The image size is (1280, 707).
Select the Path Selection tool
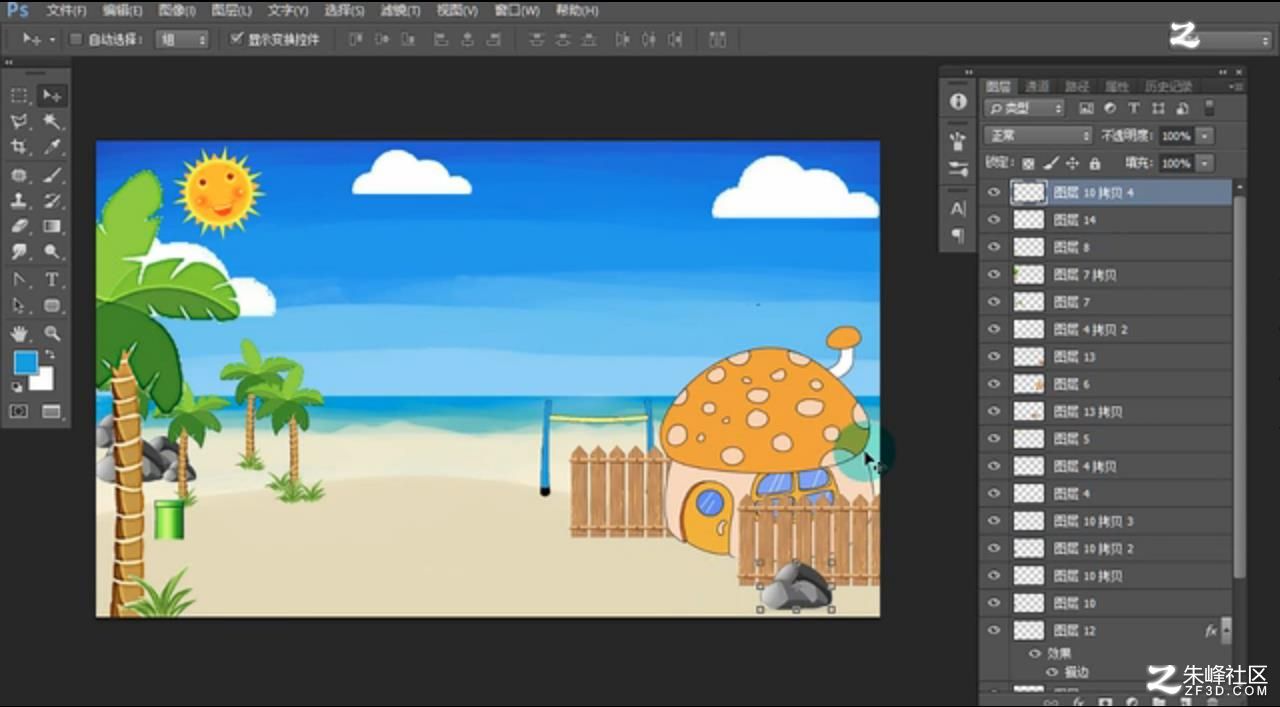pos(19,306)
